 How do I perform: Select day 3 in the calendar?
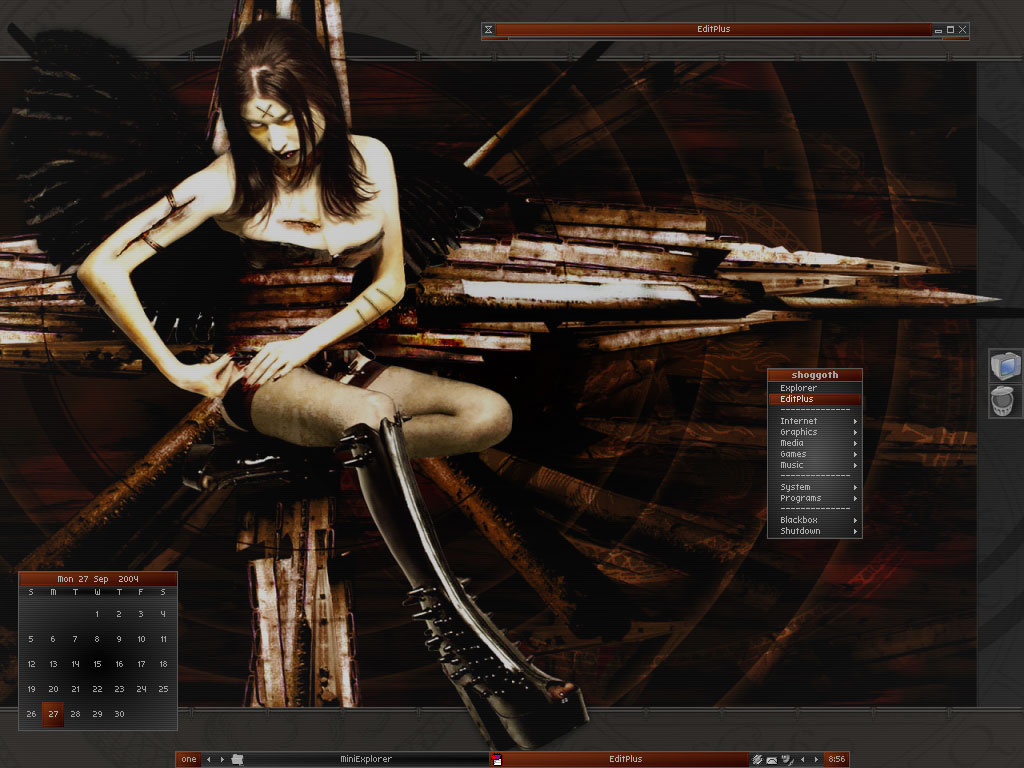pos(141,614)
